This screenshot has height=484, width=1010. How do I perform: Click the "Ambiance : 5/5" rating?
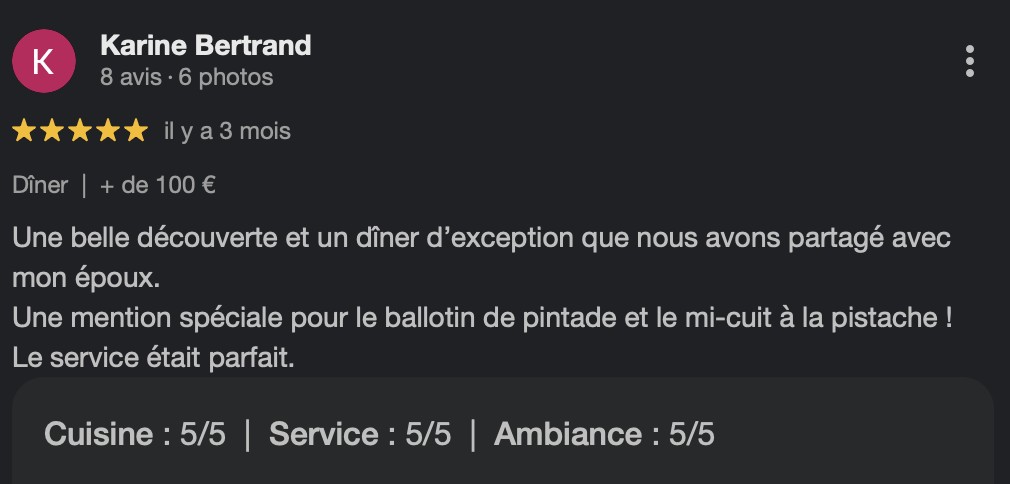604,434
